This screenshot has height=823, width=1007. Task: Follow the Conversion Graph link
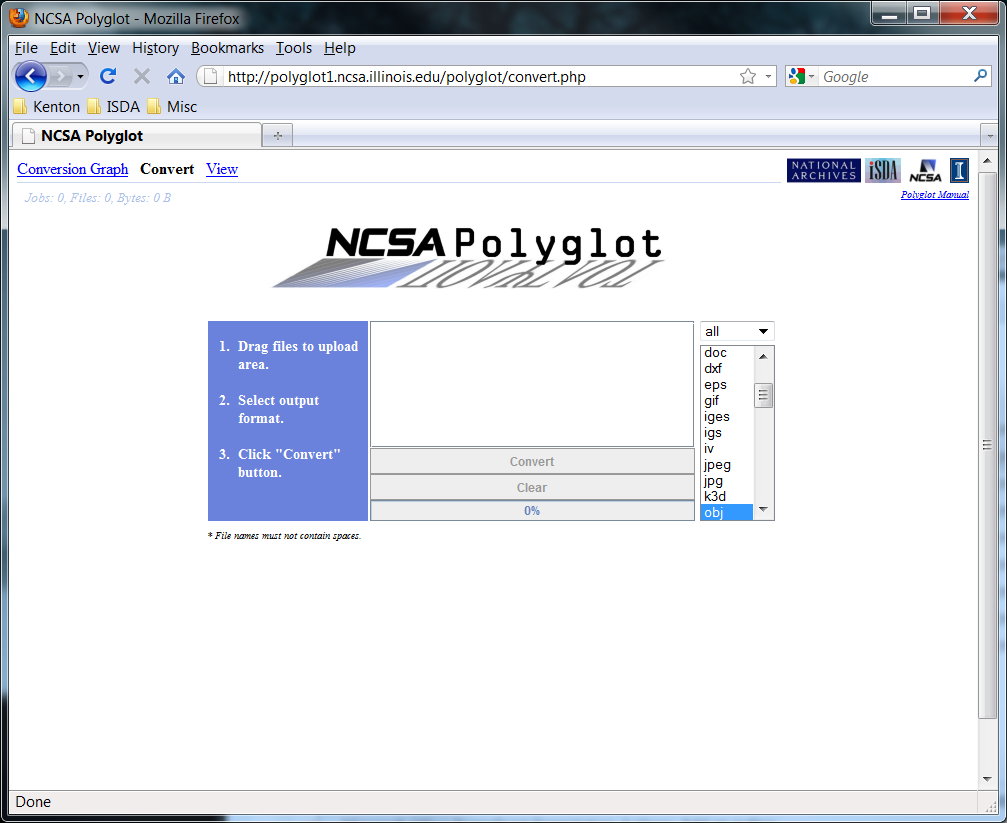coord(73,169)
